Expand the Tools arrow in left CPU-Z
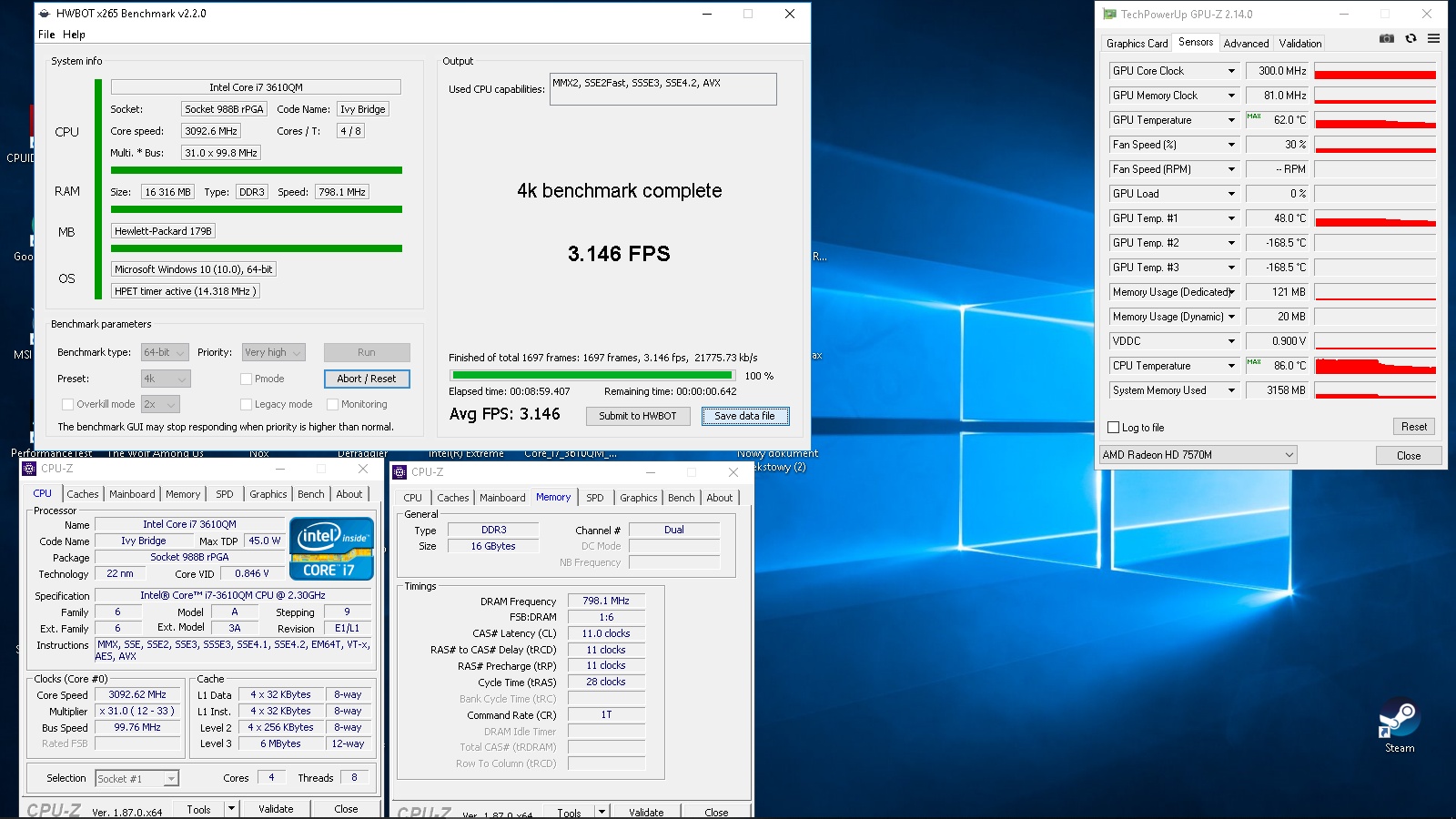The height and width of the screenshot is (819, 1456). 231,809
